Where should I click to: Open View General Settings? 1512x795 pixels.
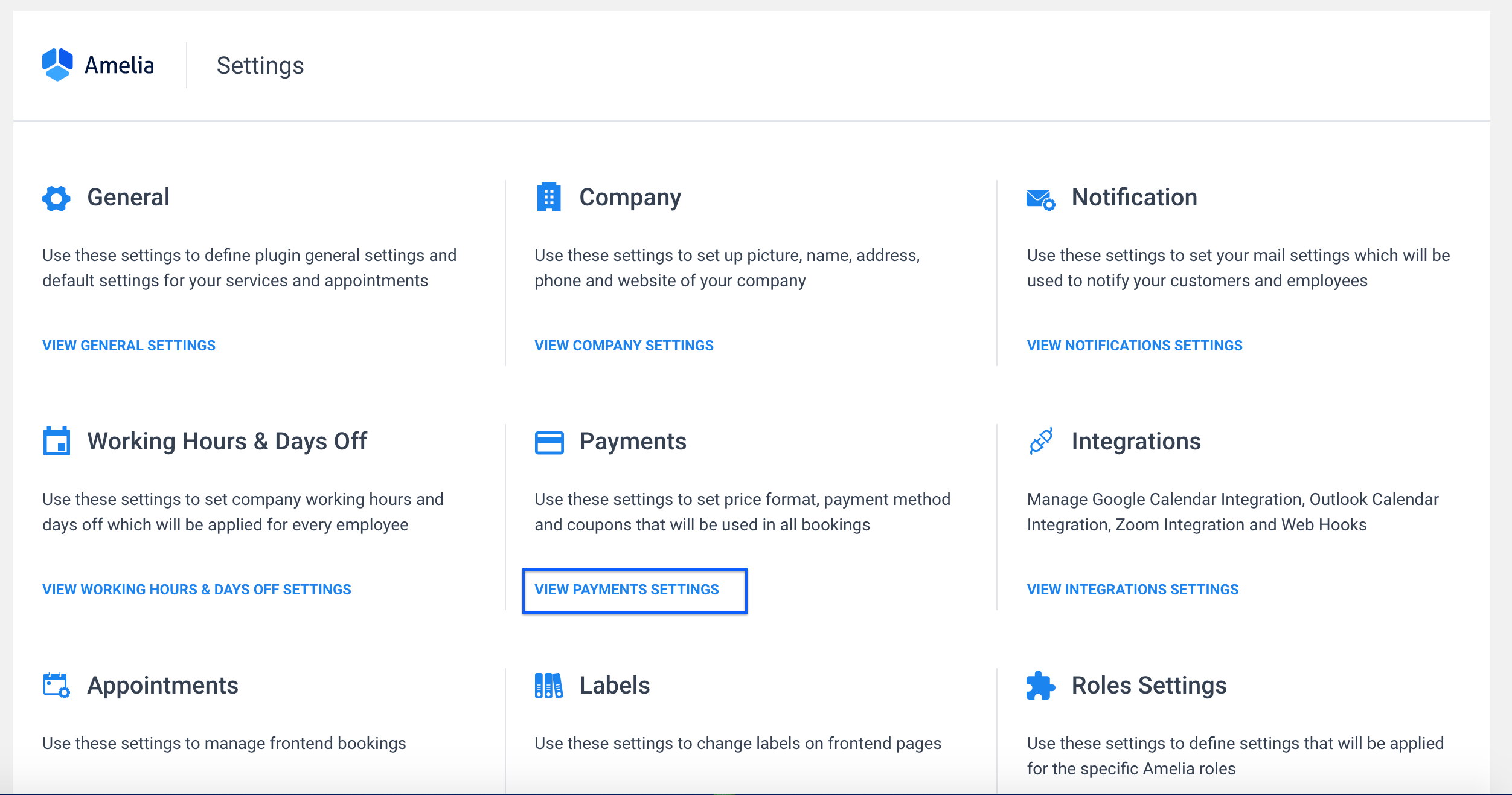pos(128,345)
